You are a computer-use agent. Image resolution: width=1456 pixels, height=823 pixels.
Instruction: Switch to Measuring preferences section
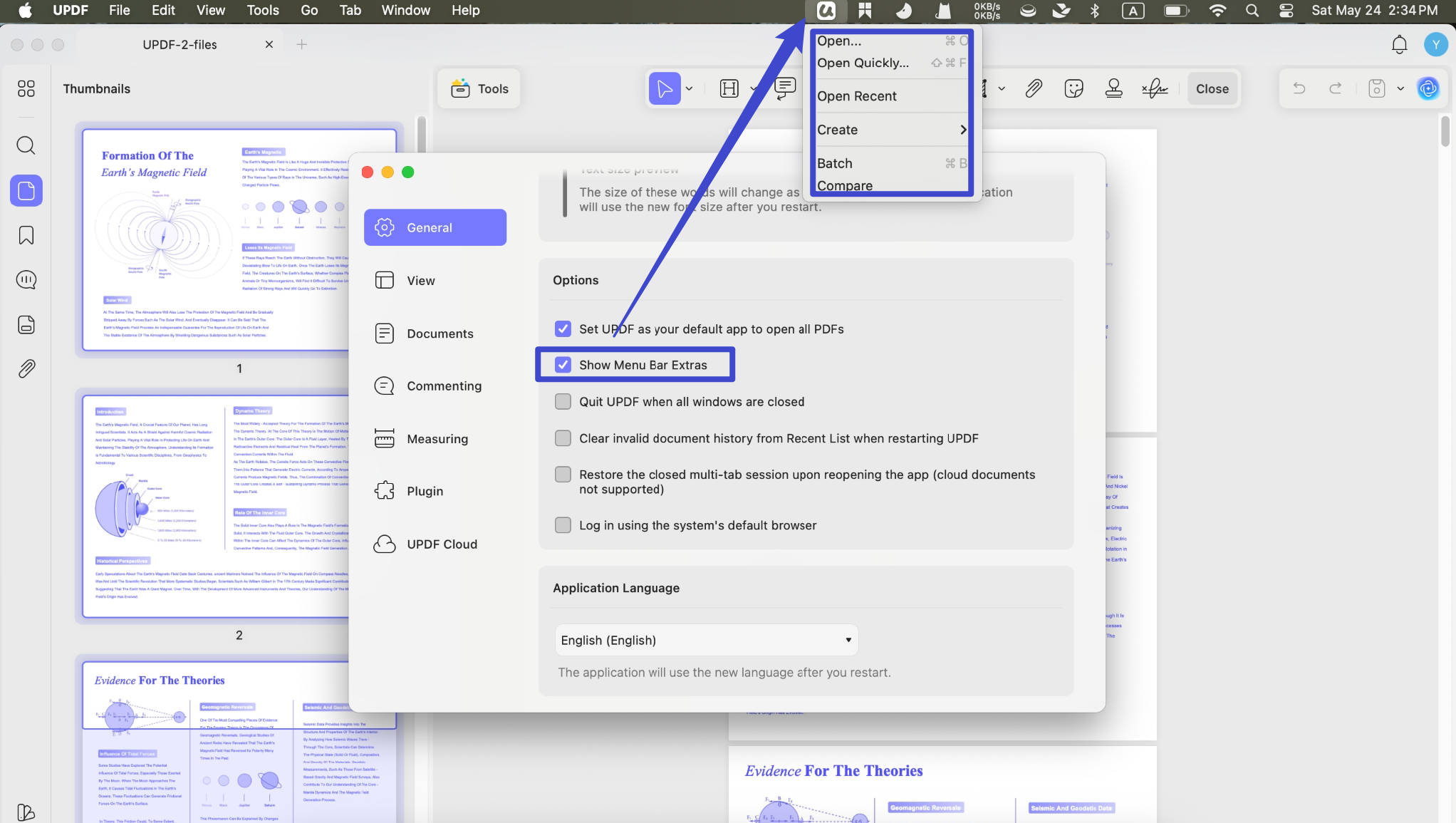[x=435, y=439]
